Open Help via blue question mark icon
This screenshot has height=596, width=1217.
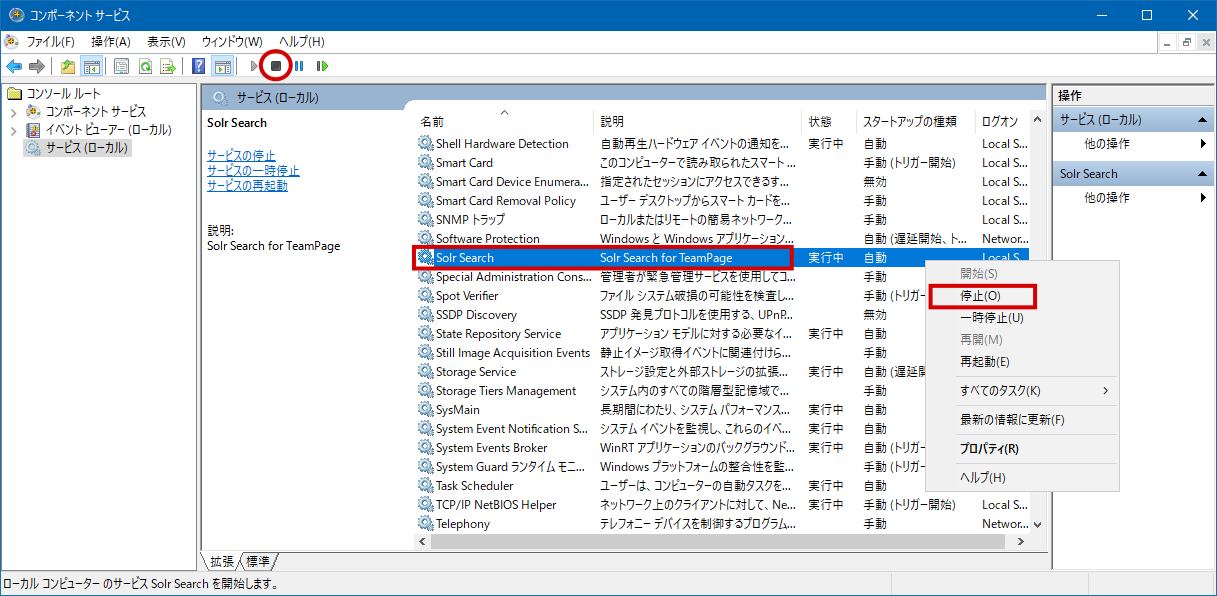[x=198, y=66]
